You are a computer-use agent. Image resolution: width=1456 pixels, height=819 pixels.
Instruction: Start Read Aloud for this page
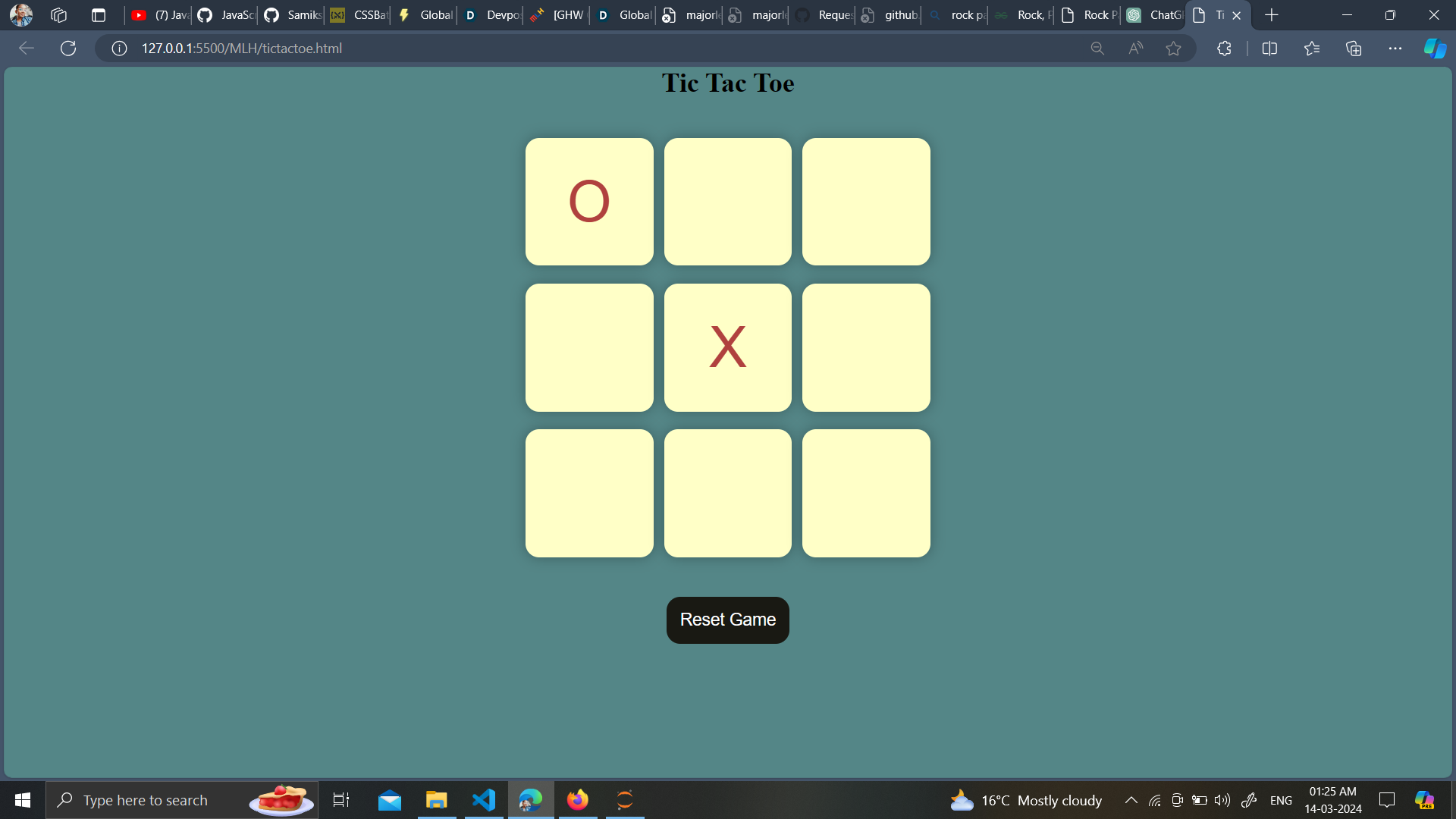pos(1135,48)
